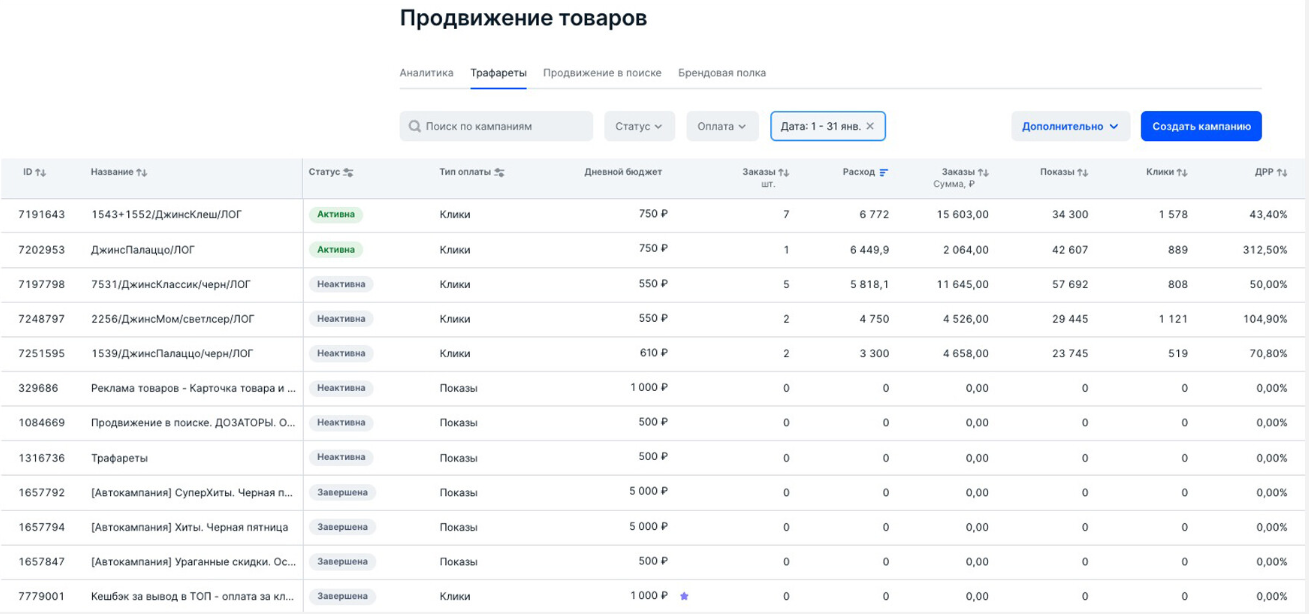Sort by Клики using its arrows
Image resolution: width=1309 pixels, height=614 pixels.
pos(1182,173)
